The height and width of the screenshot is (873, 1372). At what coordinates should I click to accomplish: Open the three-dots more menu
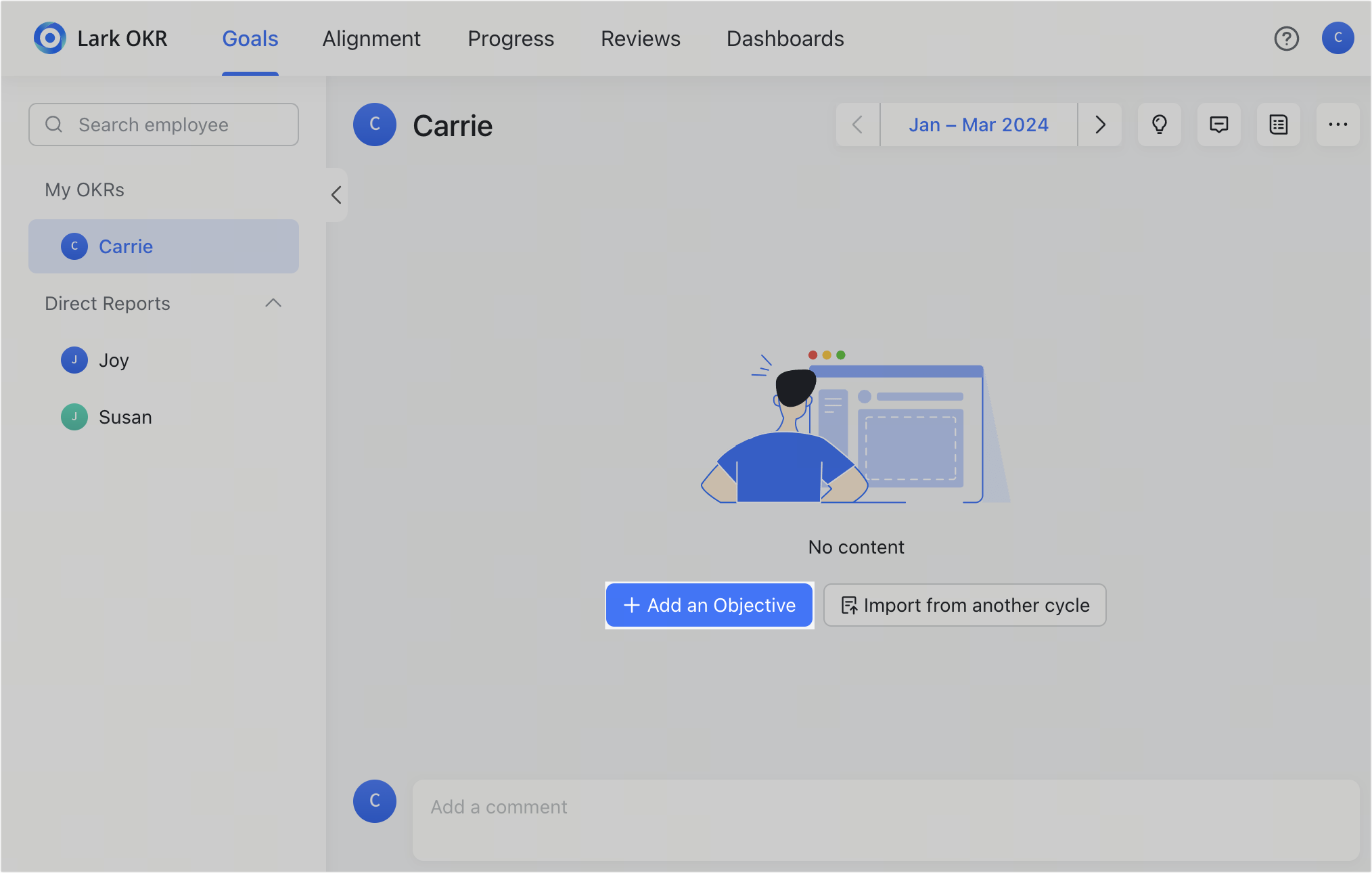(1337, 125)
